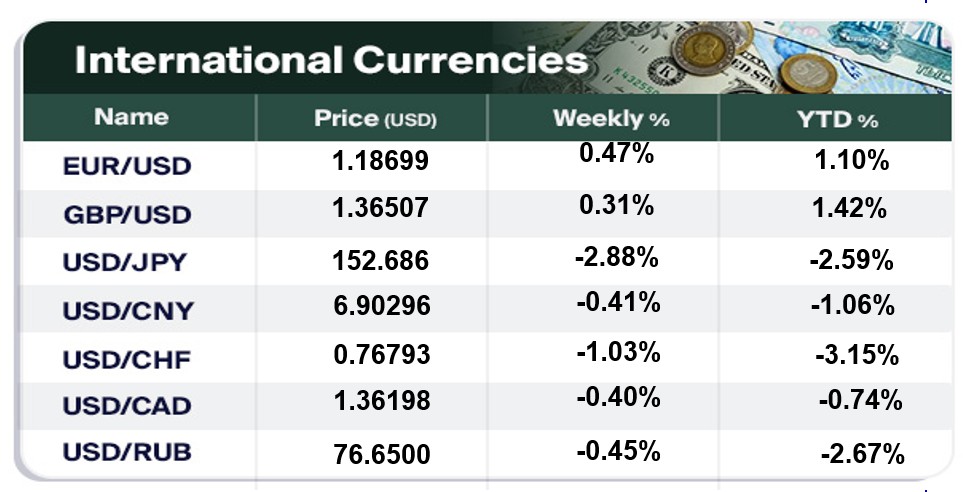Select the USD/CHF YTD value -3.15%
963x492 pixels.
click(857, 355)
